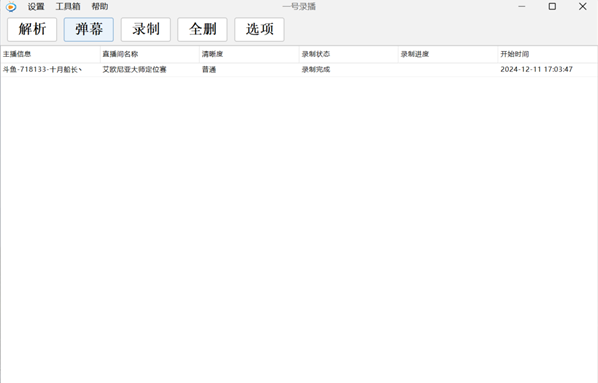Image resolution: width=598 pixels, height=383 pixels.
Task: Click the 弹幕 button
Action: click(x=89, y=29)
